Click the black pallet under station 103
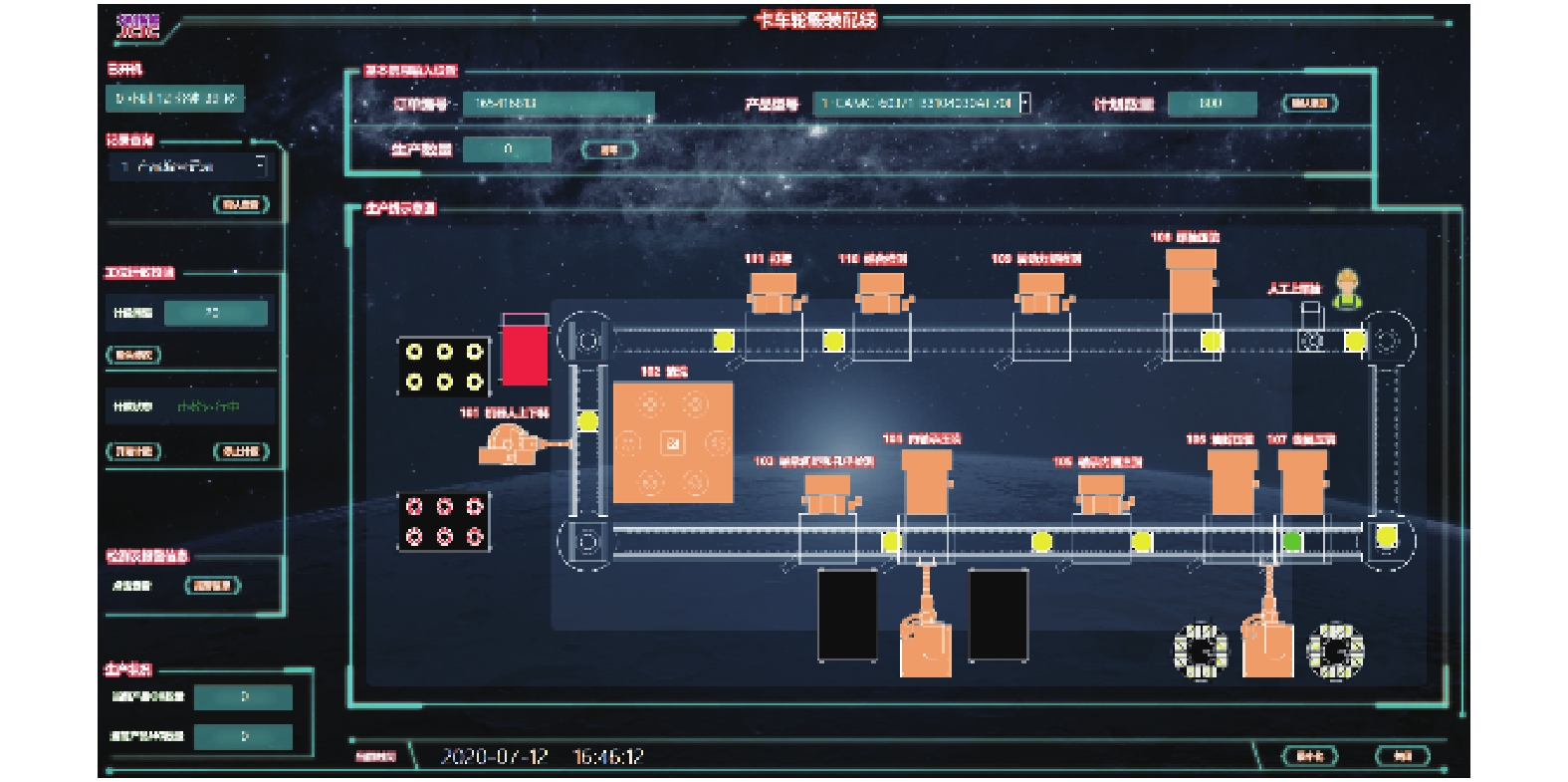Image resolution: width=1568 pixels, height=782 pixels. (847, 615)
